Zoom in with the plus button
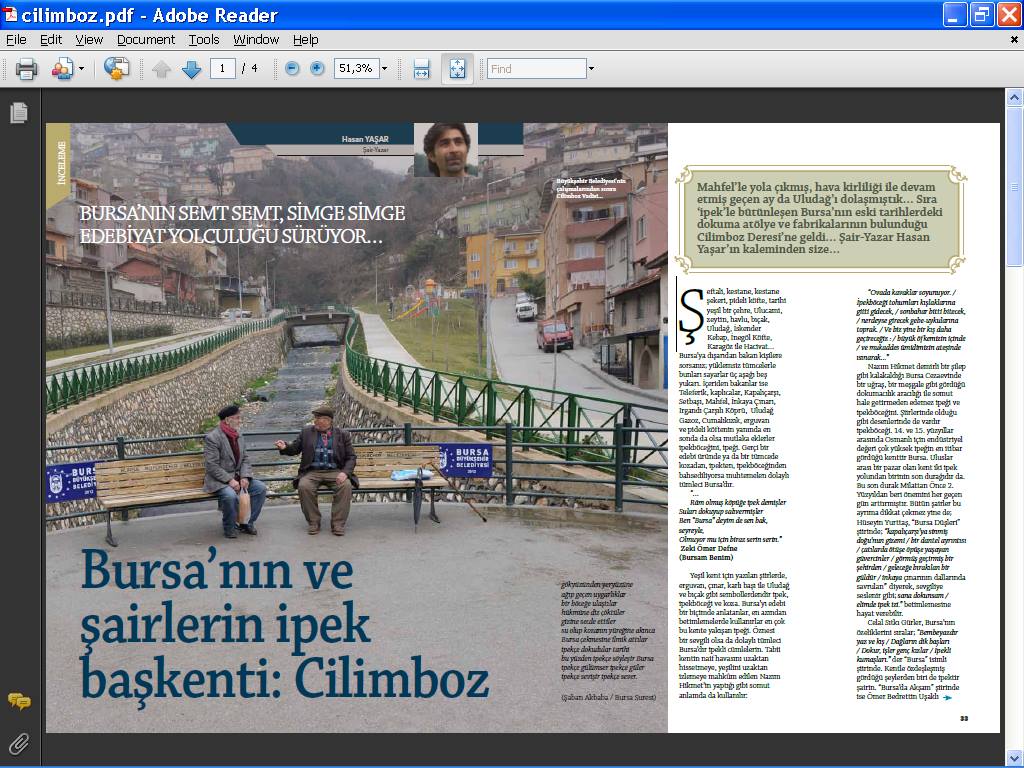This screenshot has width=1024, height=768. click(317, 69)
